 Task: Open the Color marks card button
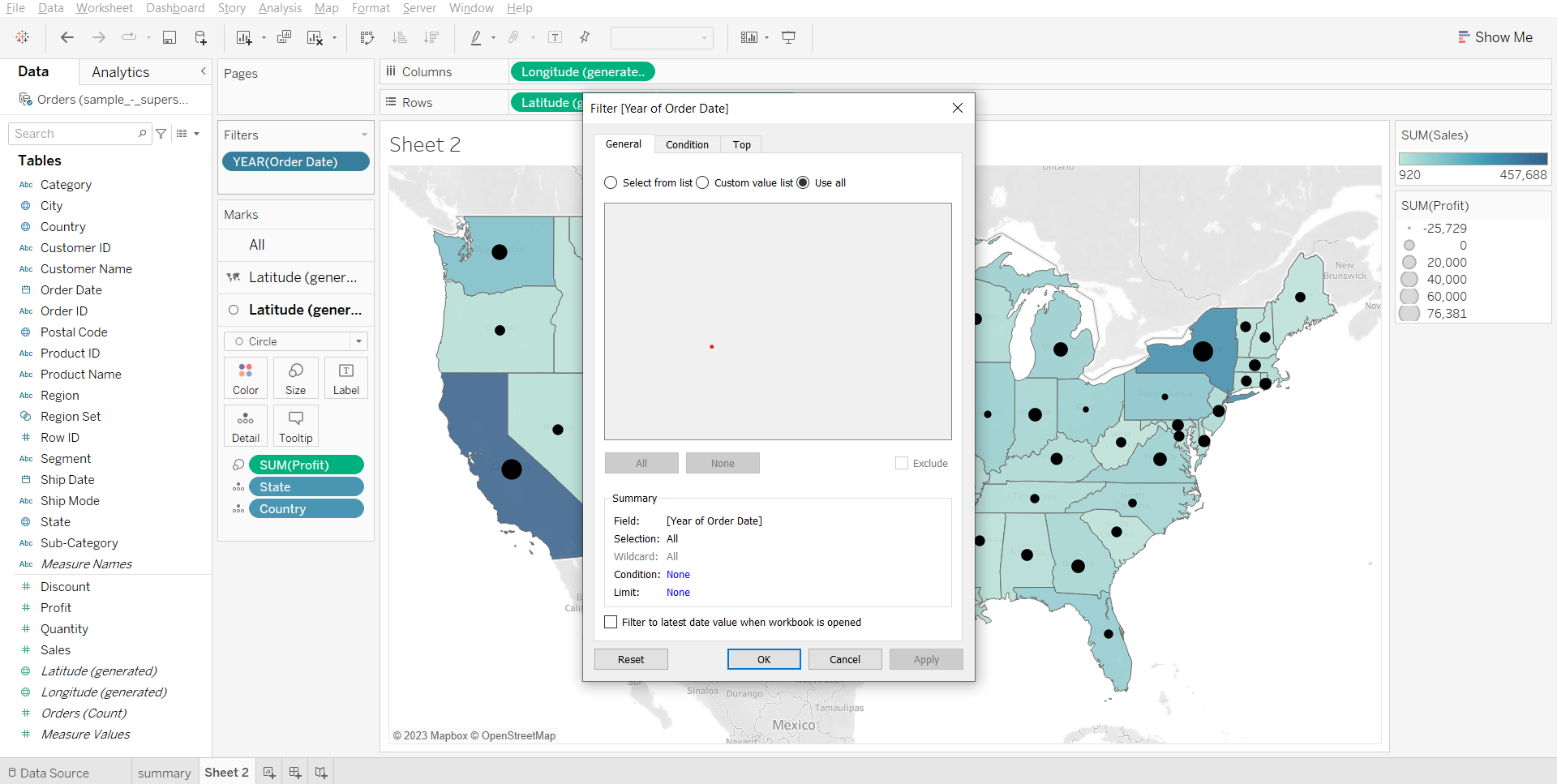246,378
